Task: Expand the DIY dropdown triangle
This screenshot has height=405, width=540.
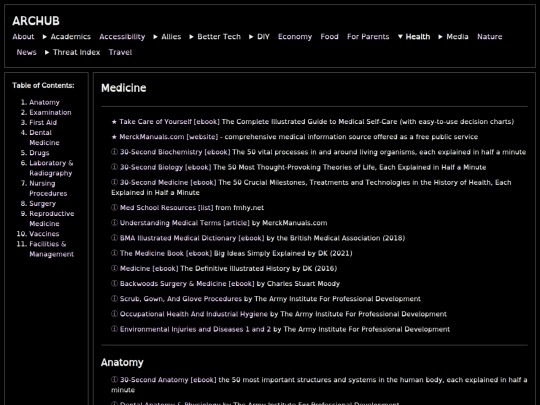Action: pyautogui.click(x=251, y=37)
